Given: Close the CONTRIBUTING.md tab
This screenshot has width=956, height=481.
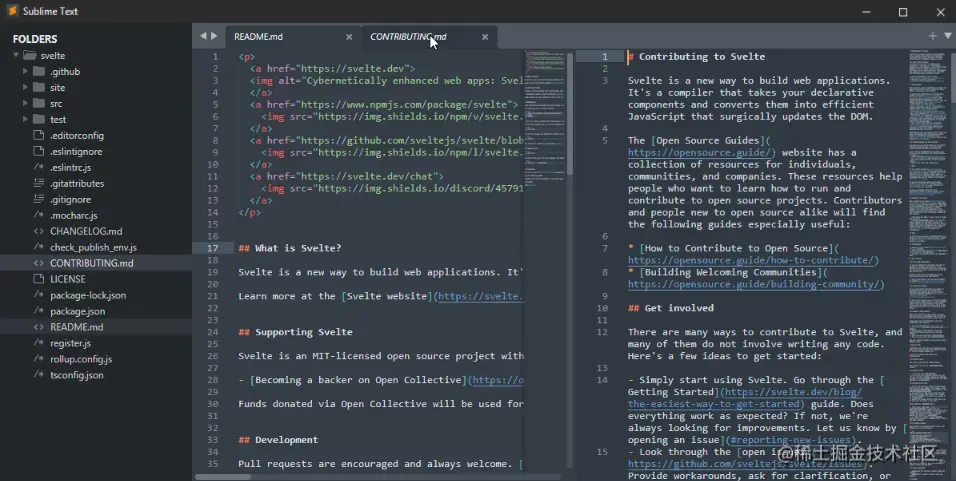Looking at the screenshot, I should coord(485,37).
